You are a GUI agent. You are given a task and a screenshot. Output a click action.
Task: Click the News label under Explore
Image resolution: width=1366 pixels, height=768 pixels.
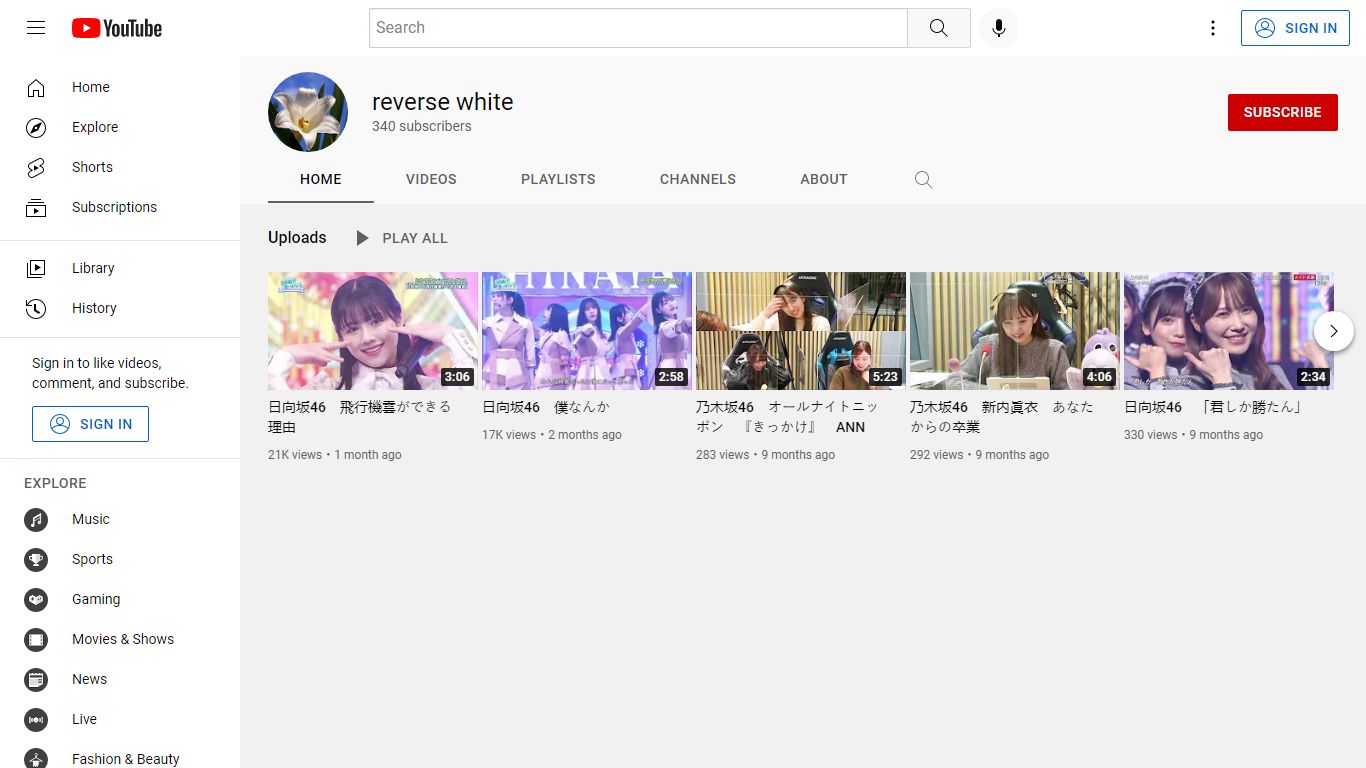click(x=89, y=679)
